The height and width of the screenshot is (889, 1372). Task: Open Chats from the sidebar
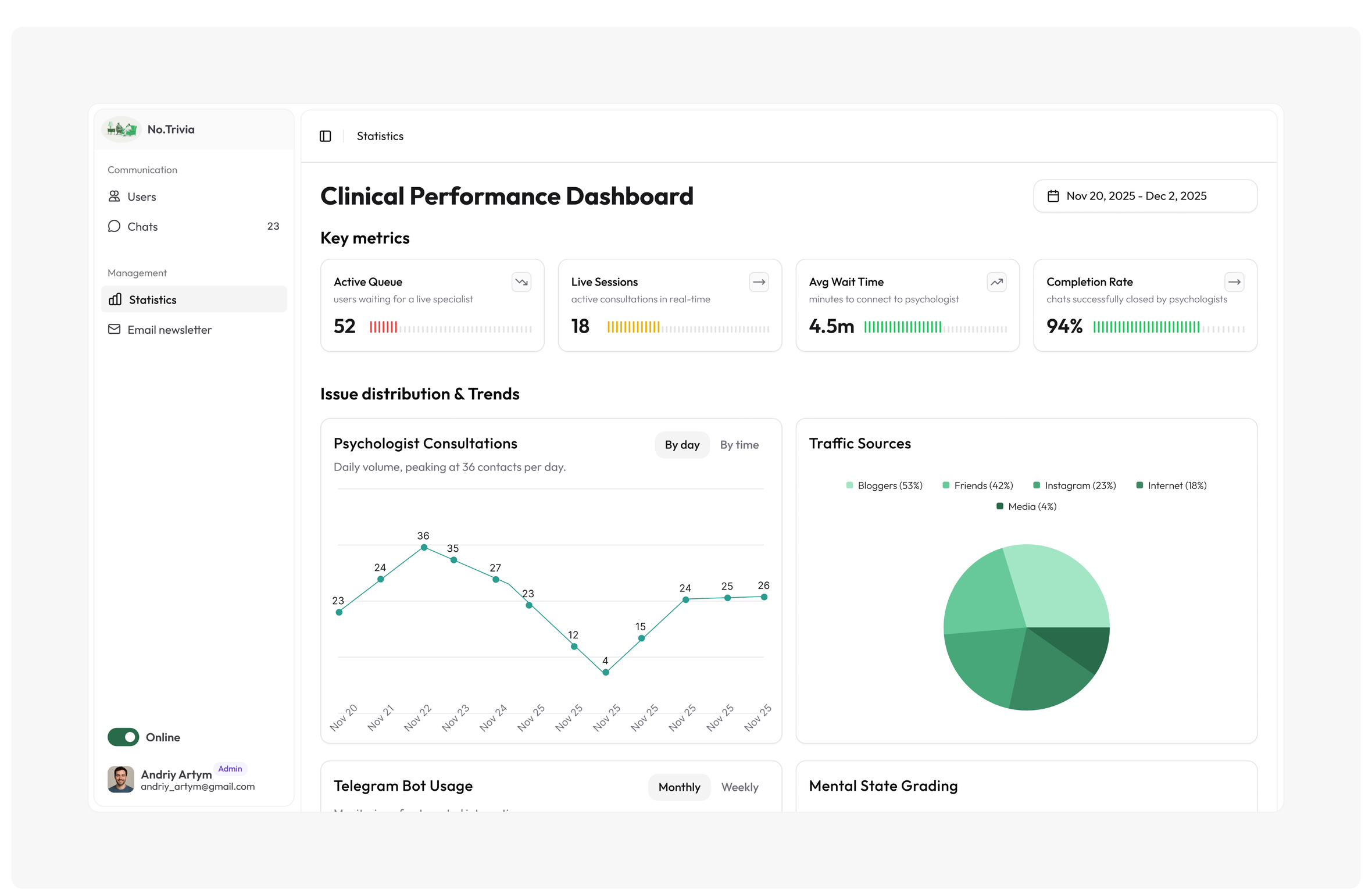(142, 227)
